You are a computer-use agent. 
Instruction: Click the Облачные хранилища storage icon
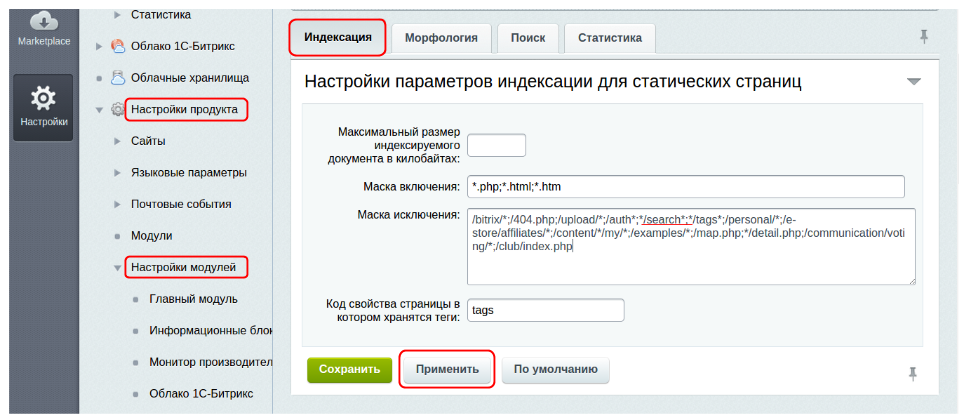[118, 77]
